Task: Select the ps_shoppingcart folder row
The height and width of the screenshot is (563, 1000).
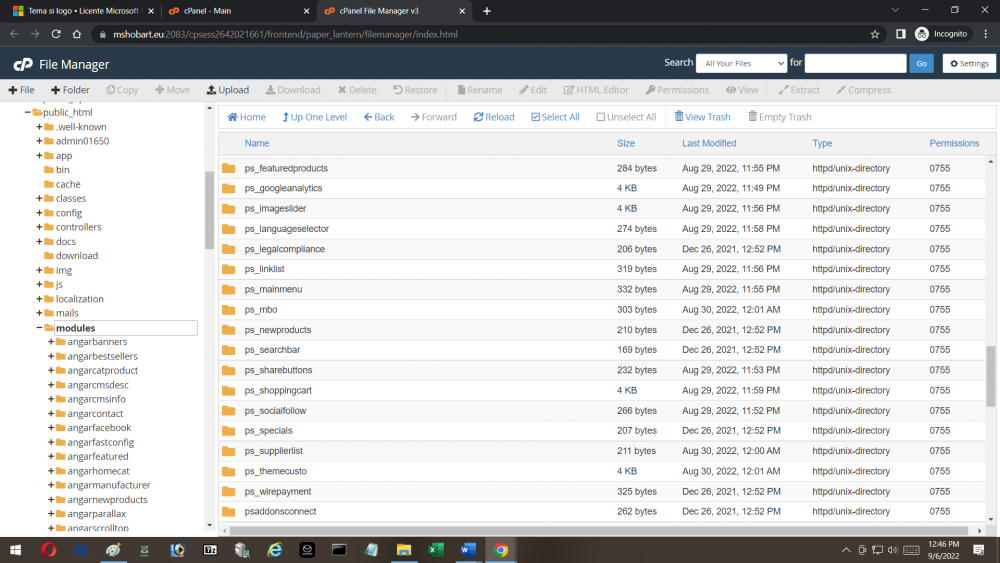Action: (602, 390)
